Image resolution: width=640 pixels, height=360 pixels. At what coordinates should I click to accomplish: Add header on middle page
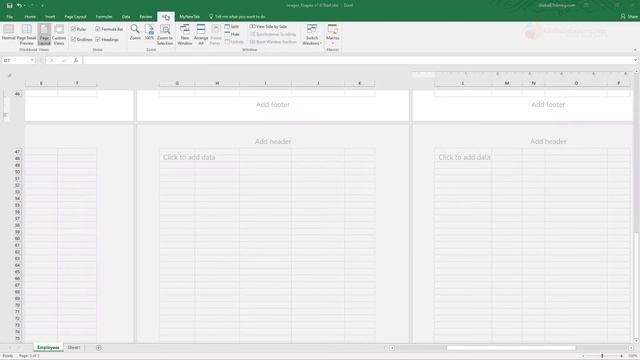(273, 142)
